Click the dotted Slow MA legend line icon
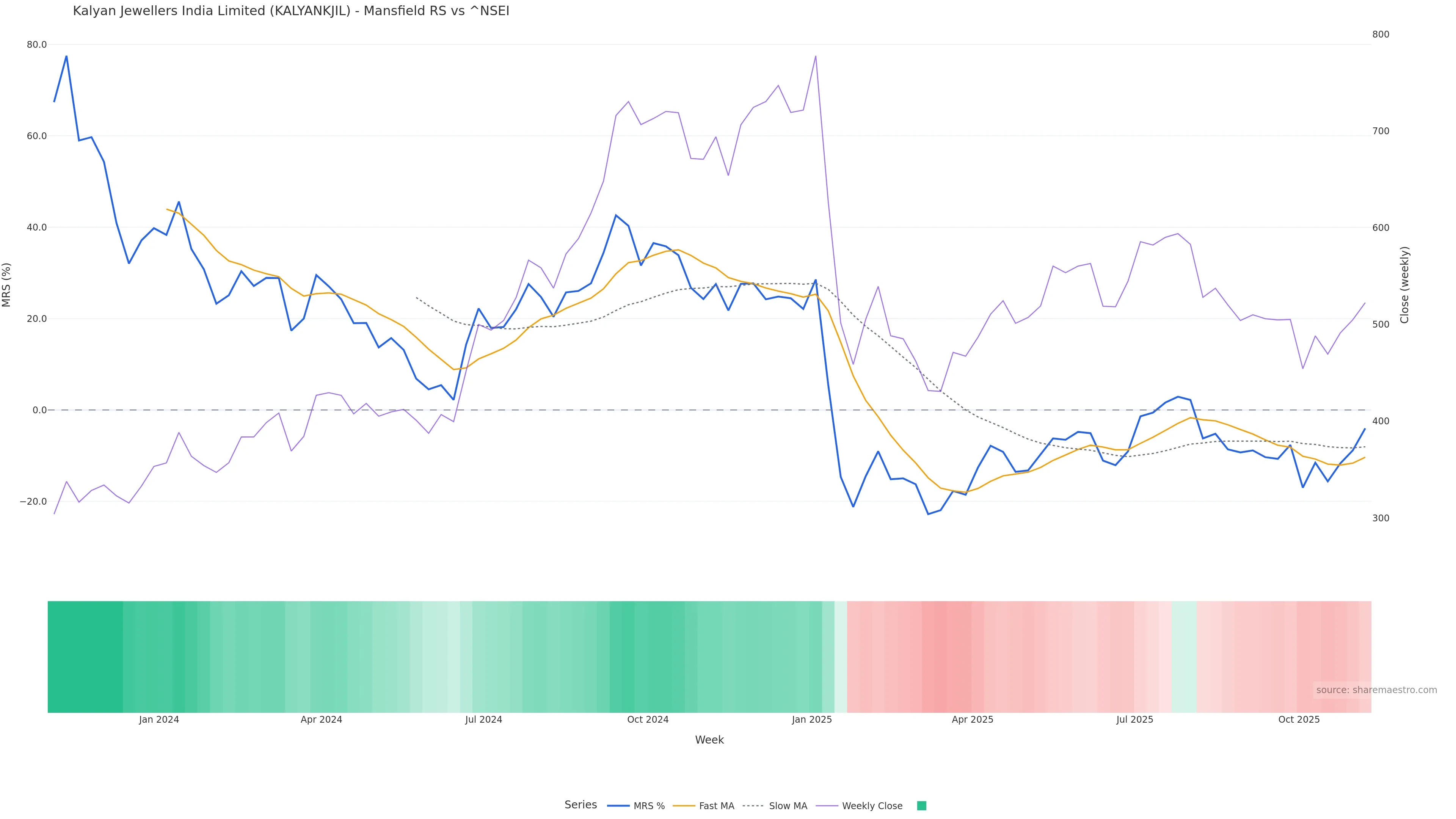 (x=753, y=806)
